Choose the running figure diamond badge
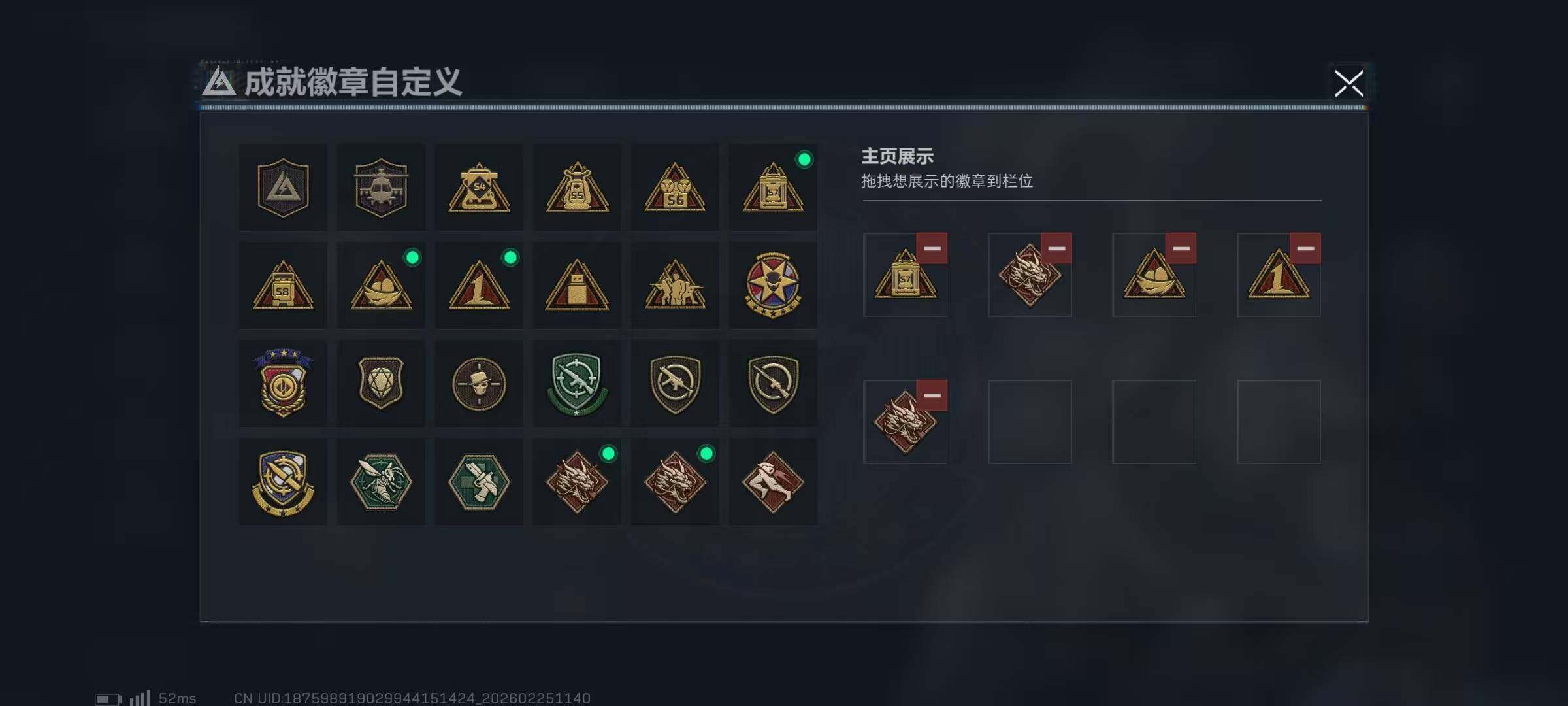 [773, 482]
